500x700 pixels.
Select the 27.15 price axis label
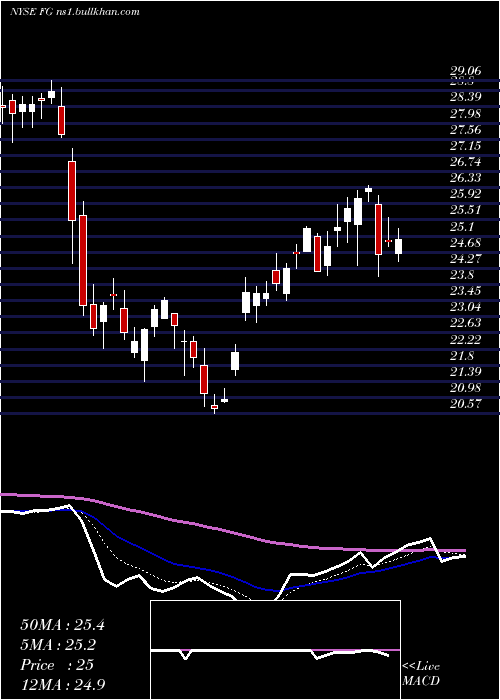[465, 146]
